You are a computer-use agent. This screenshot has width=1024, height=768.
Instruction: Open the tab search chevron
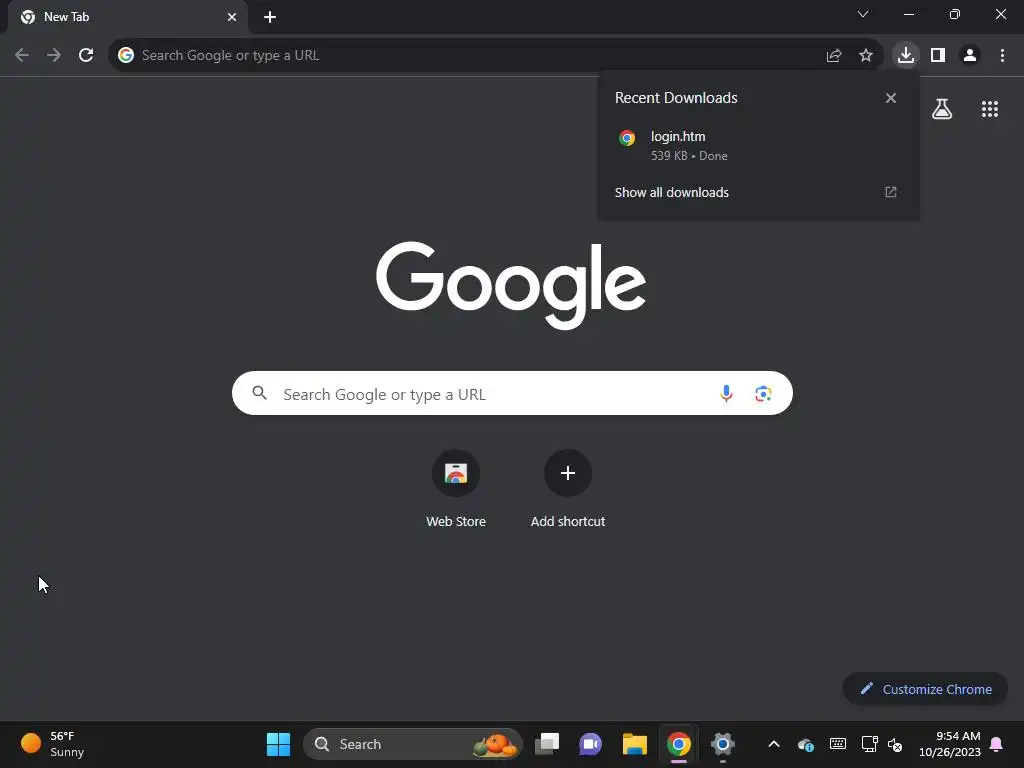click(x=863, y=14)
